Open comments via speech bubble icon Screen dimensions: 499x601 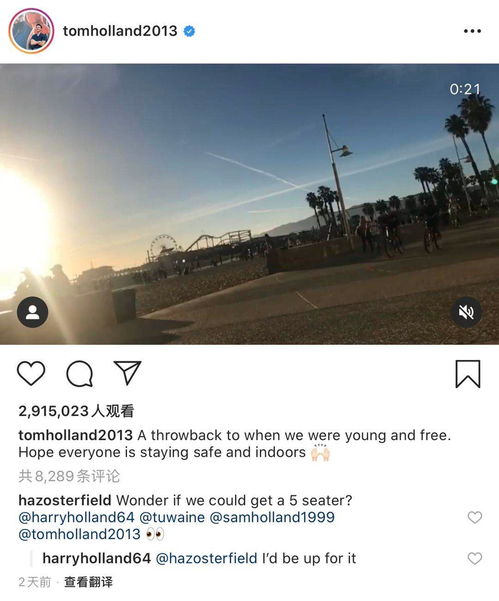coord(79,374)
